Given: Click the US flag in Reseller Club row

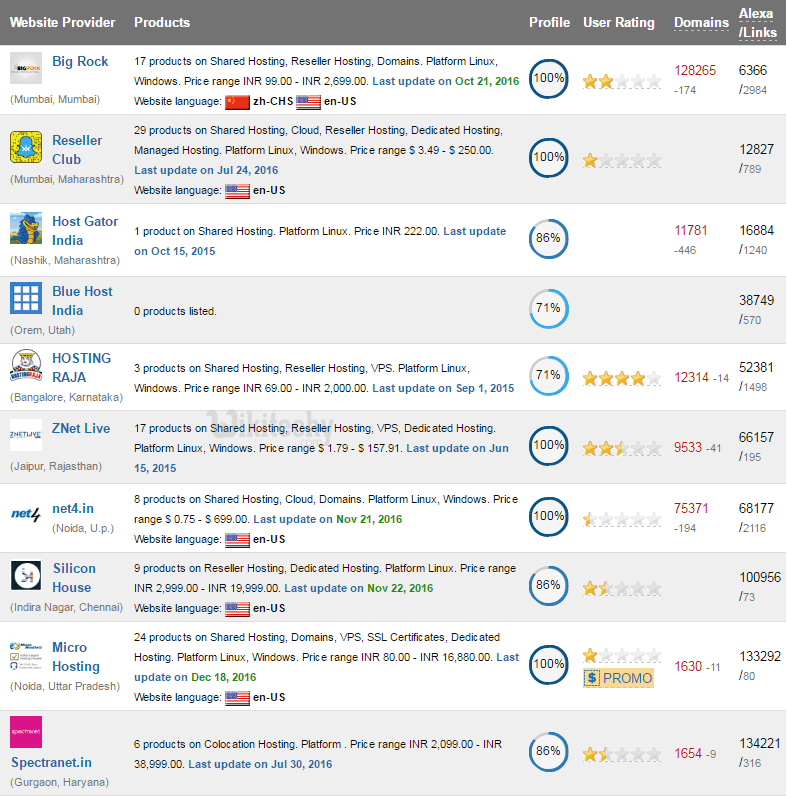Looking at the screenshot, I should 238,191.
